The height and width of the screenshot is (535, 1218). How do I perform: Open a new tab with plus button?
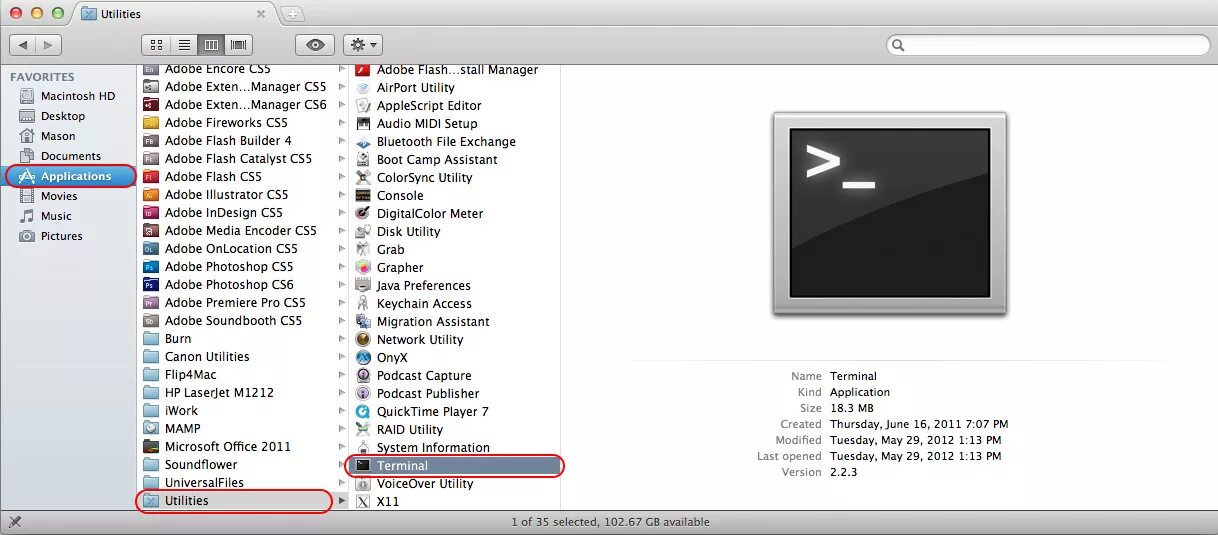click(x=292, y=14)
